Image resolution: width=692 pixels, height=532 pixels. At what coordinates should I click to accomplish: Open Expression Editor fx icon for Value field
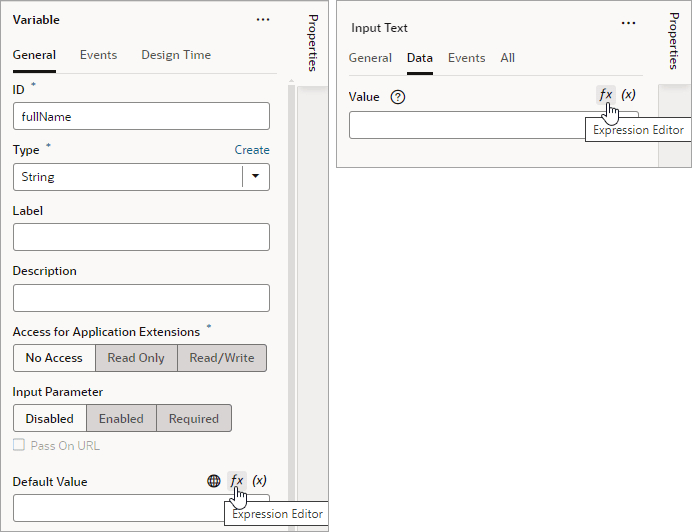606,94
